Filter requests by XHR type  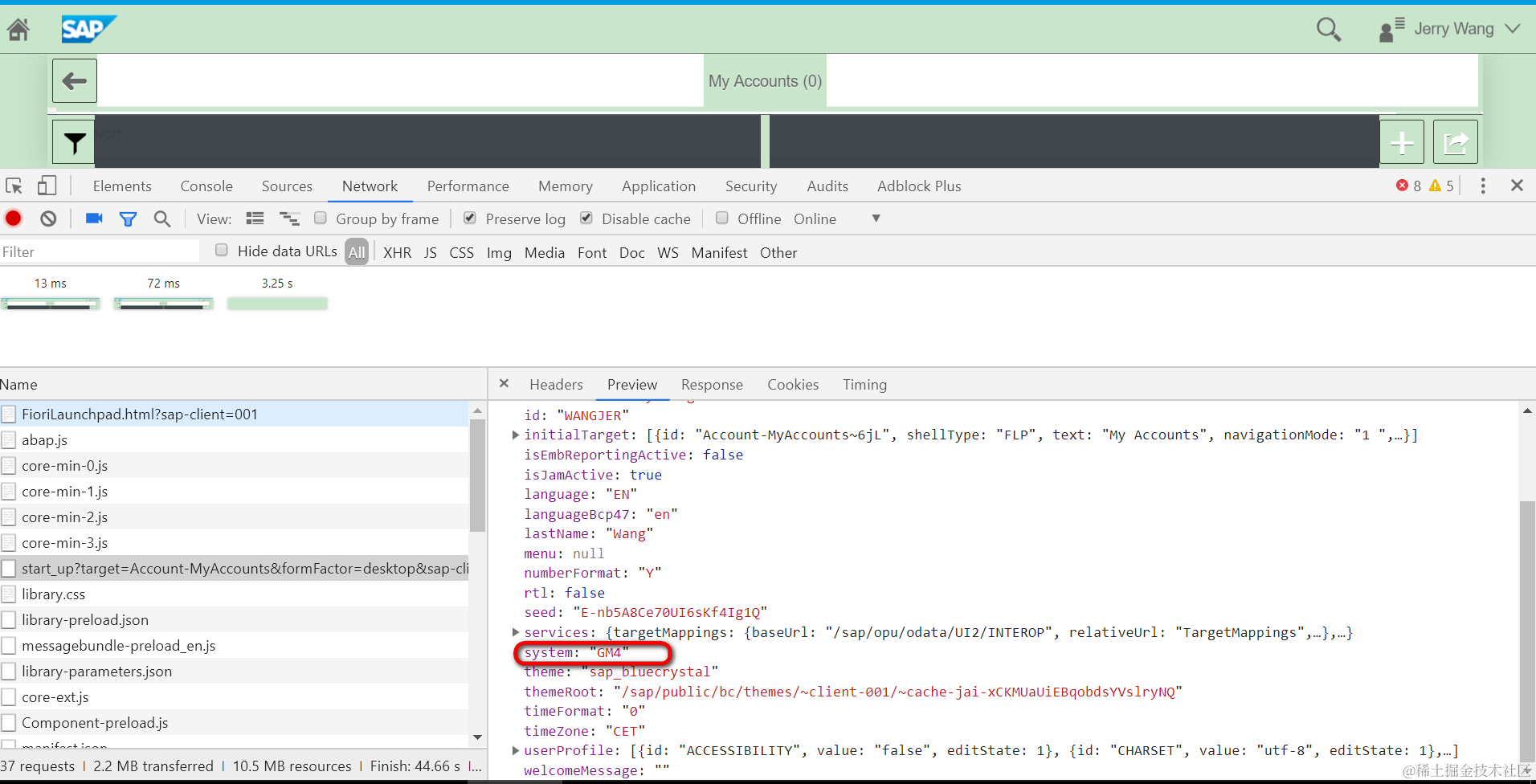[x=397, y=252]
